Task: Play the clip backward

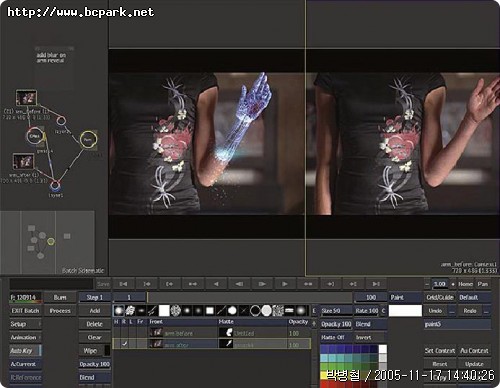Action: tap(216, 284)
